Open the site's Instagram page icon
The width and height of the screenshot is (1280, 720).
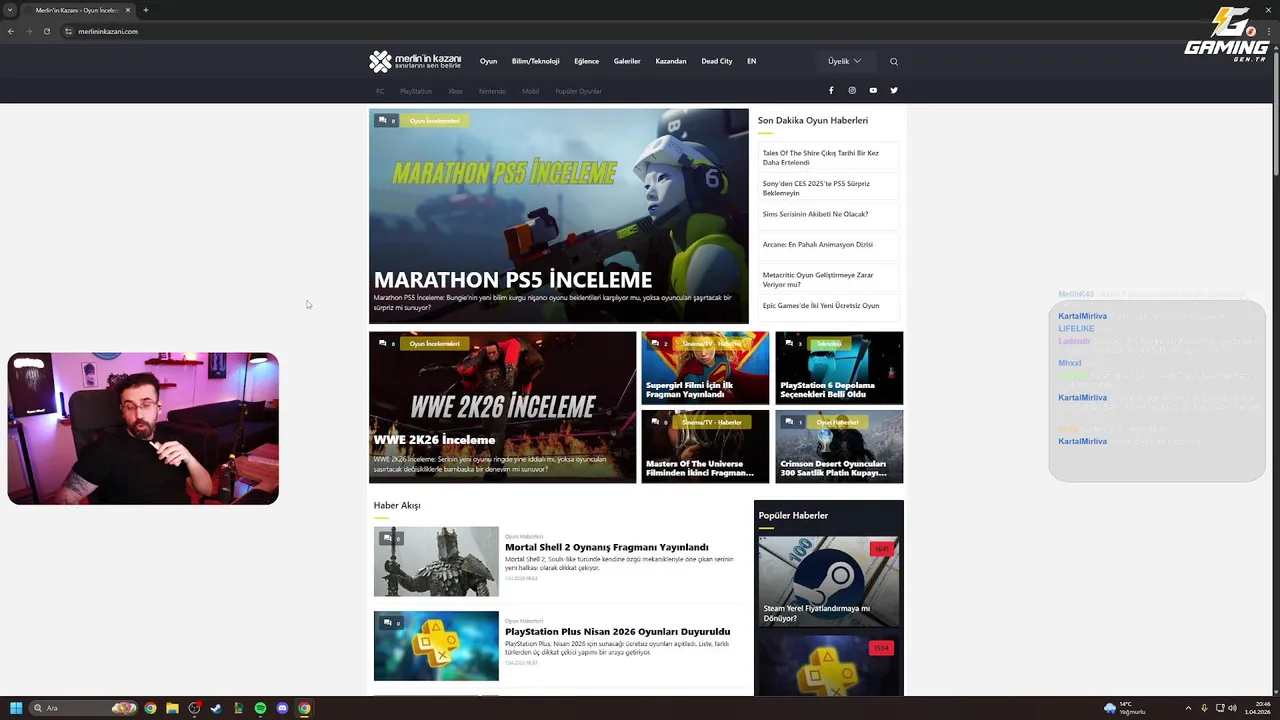point(852,90)
